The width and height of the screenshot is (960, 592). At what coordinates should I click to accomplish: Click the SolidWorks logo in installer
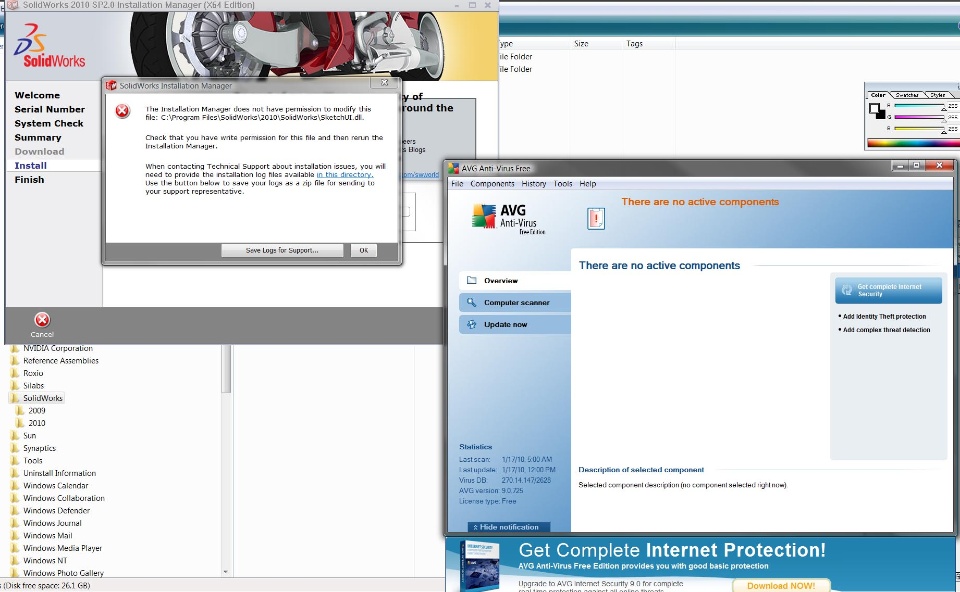coord(50,46)
